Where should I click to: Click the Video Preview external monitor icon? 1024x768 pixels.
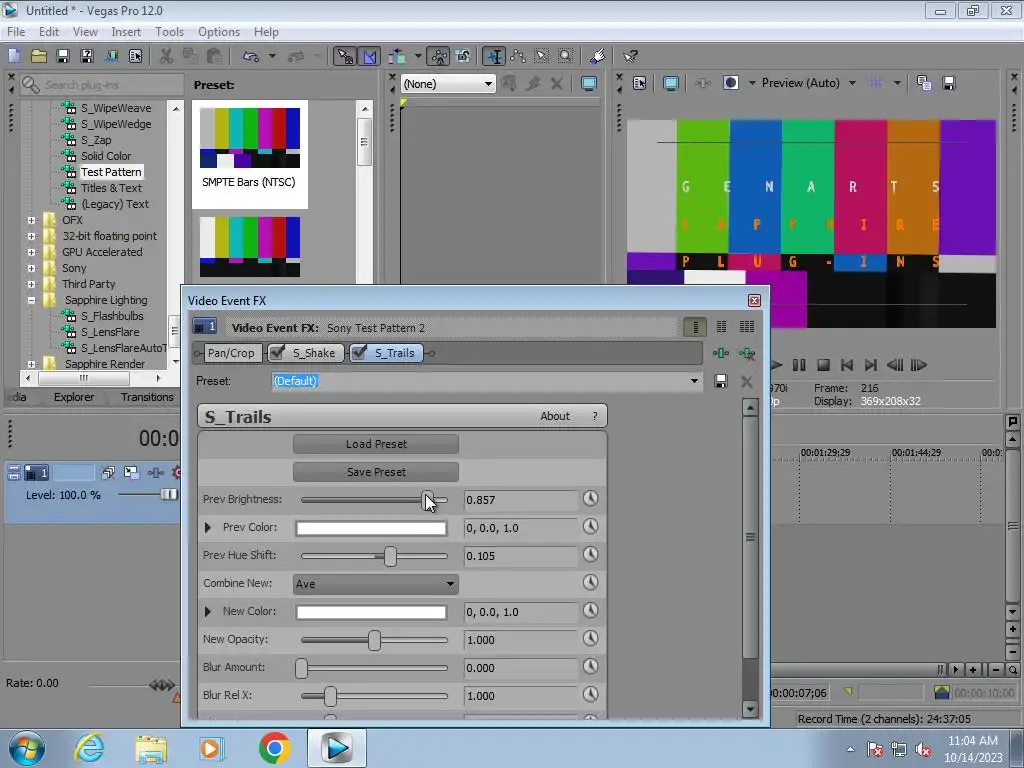(670, 83)
